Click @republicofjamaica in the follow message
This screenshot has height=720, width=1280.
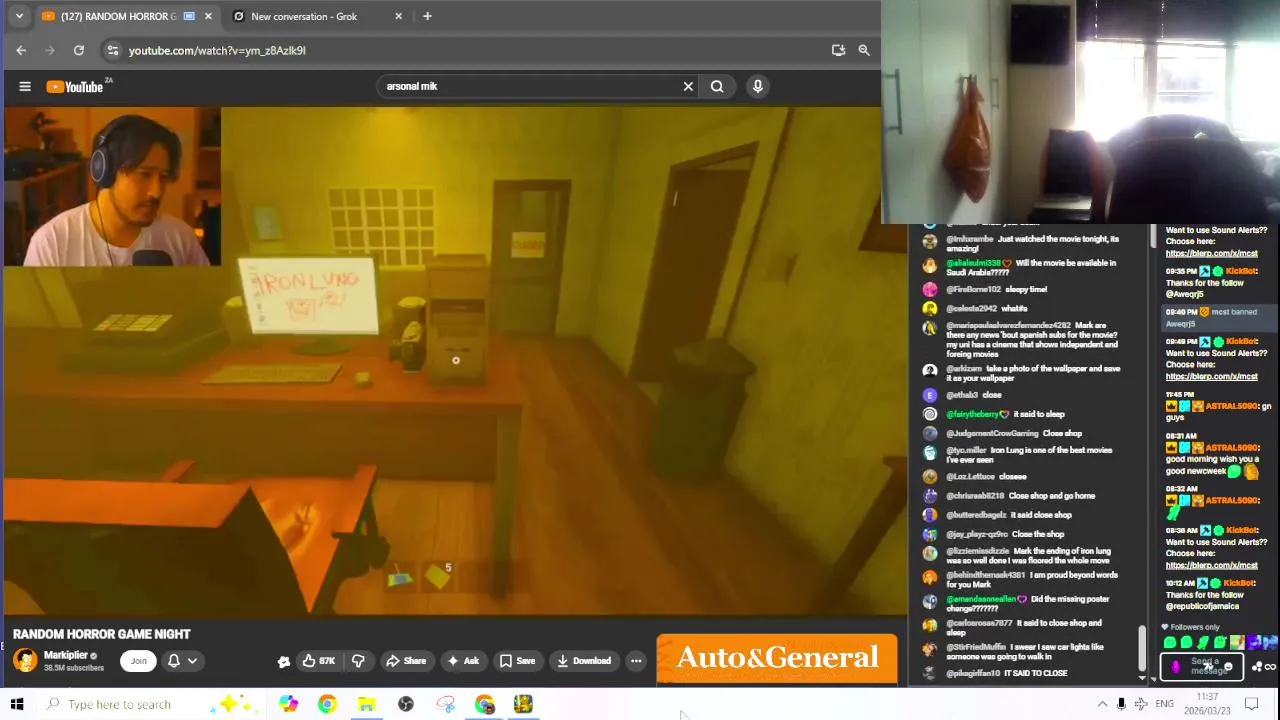tap(1203, 606)
